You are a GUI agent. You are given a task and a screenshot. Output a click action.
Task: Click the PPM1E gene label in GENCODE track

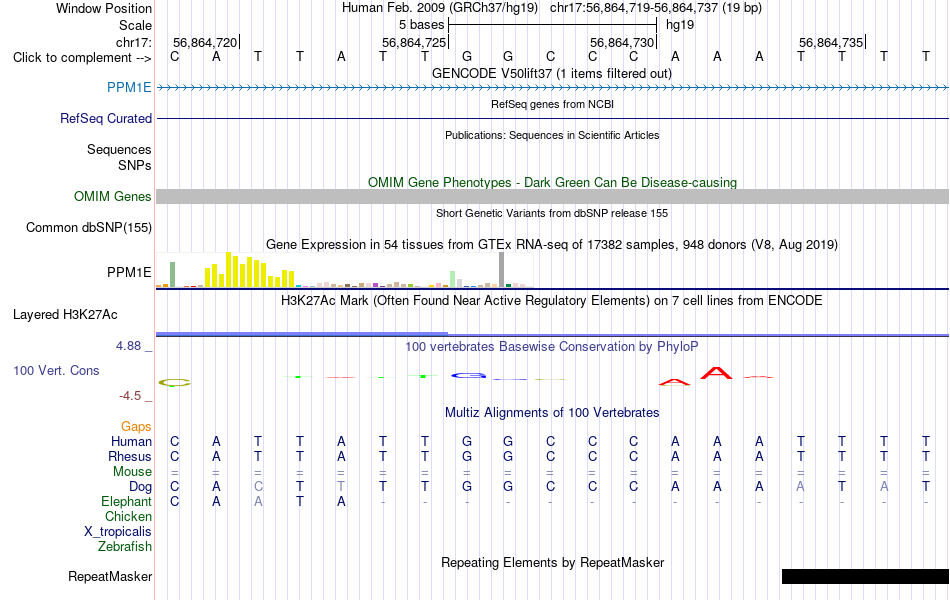tap(129, 87)
